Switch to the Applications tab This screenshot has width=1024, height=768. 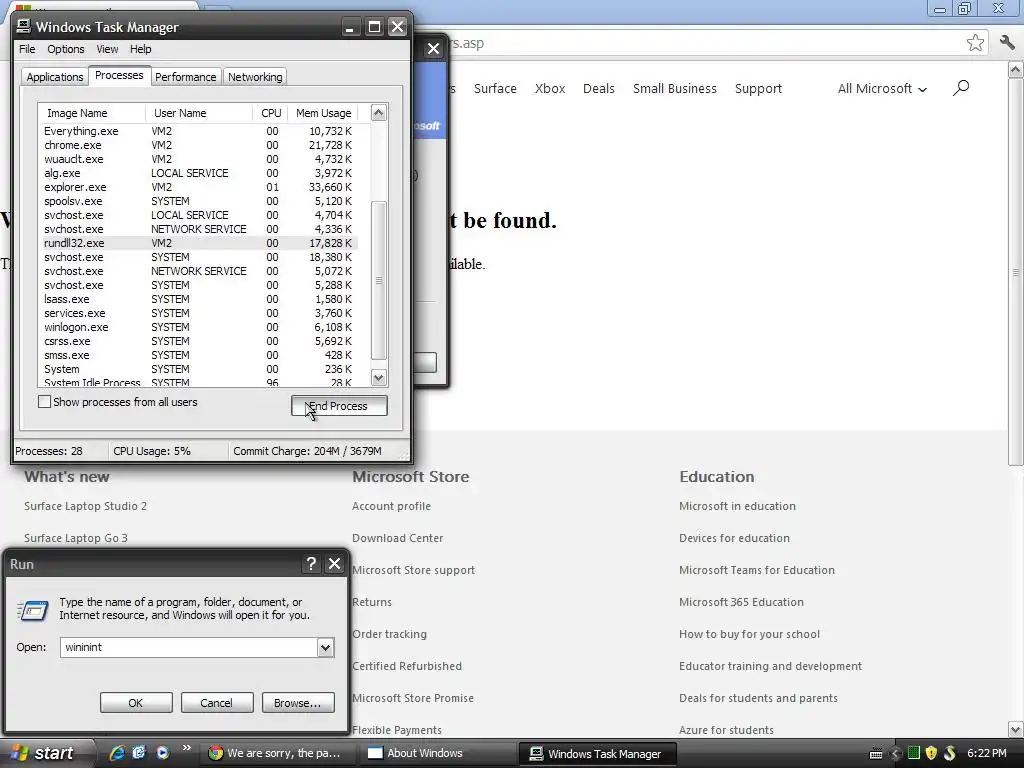(55, 77)
